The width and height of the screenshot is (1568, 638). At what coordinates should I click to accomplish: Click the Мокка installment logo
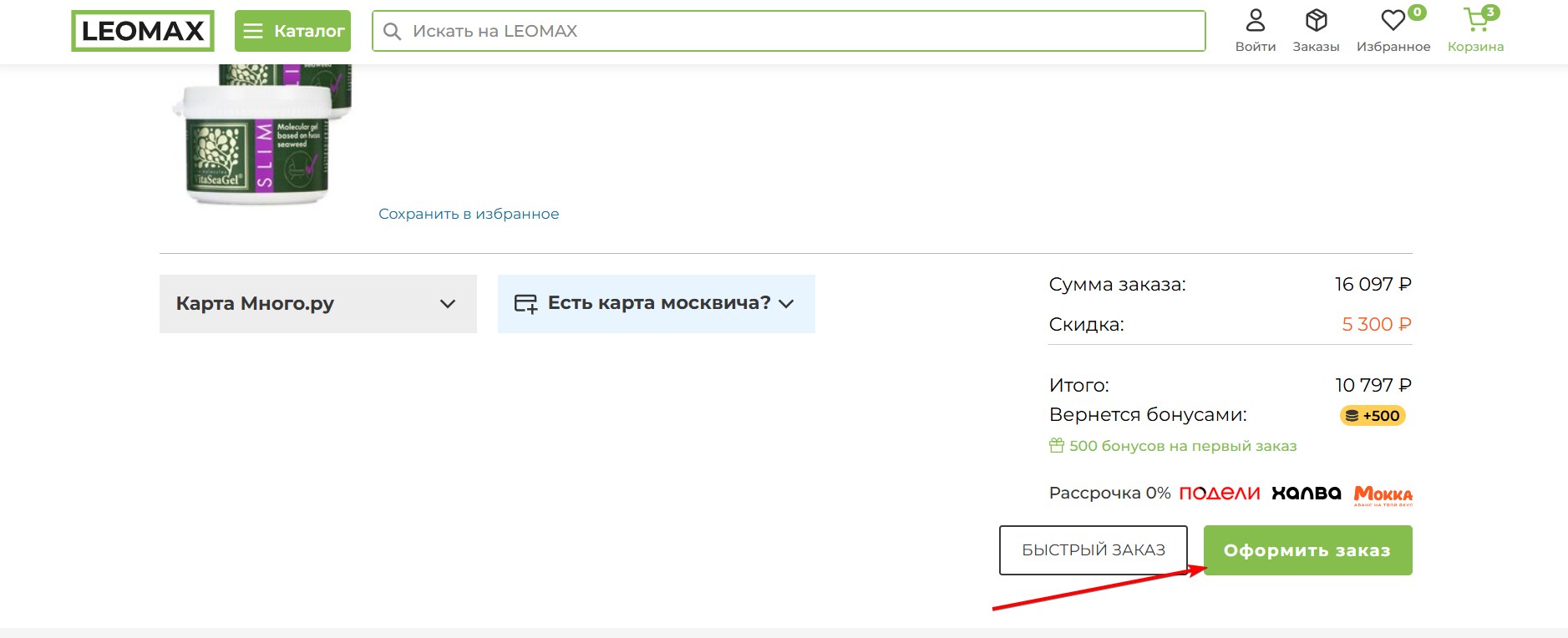[x=1383, y=495]
